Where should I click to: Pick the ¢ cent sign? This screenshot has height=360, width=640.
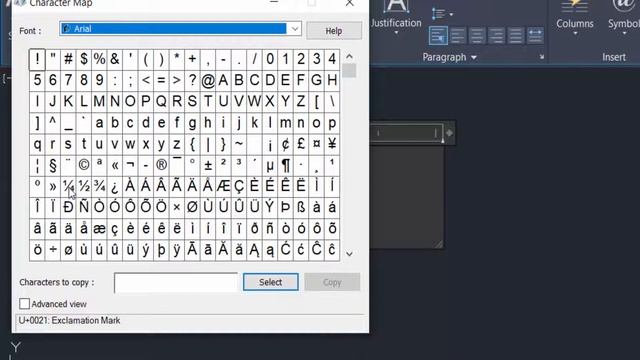pyautogui.click(x=285, y=144)
